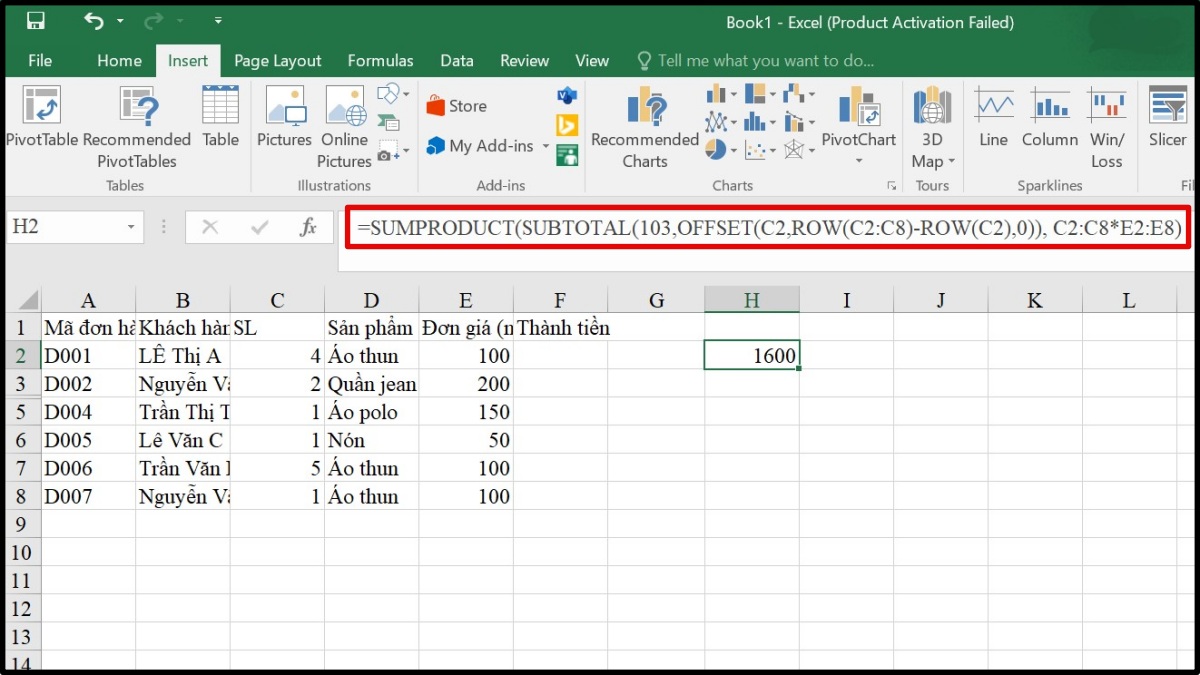Viewport: 1200px width, 675px height.
Task: Expand the My Add-ins dropdown
Action: tap(546, 146)
